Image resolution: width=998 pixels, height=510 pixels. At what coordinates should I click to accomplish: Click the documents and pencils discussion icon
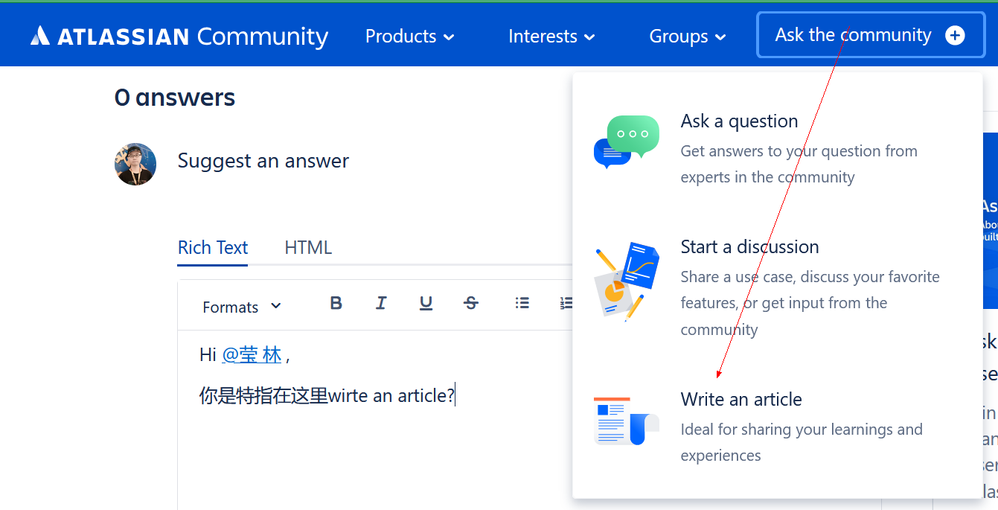[x=627, y=281]
